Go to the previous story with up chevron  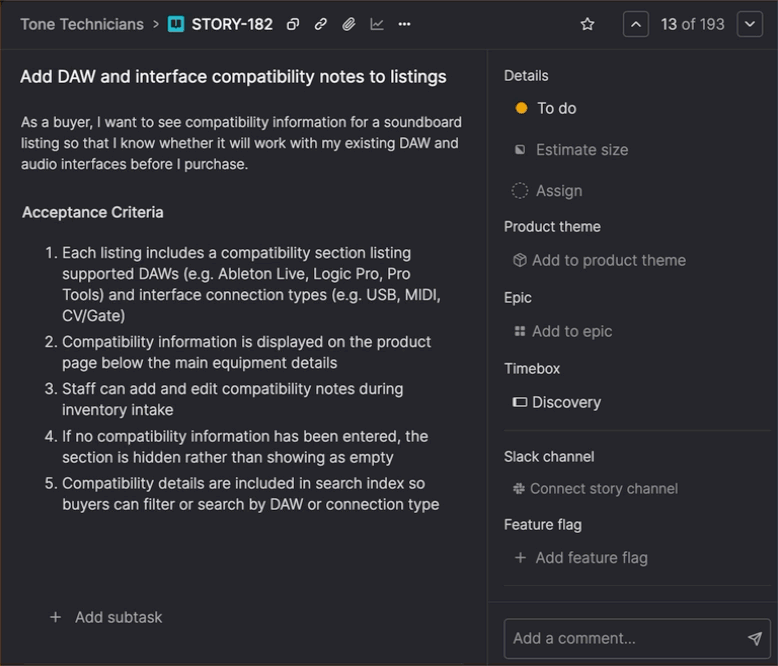point(636,24)
